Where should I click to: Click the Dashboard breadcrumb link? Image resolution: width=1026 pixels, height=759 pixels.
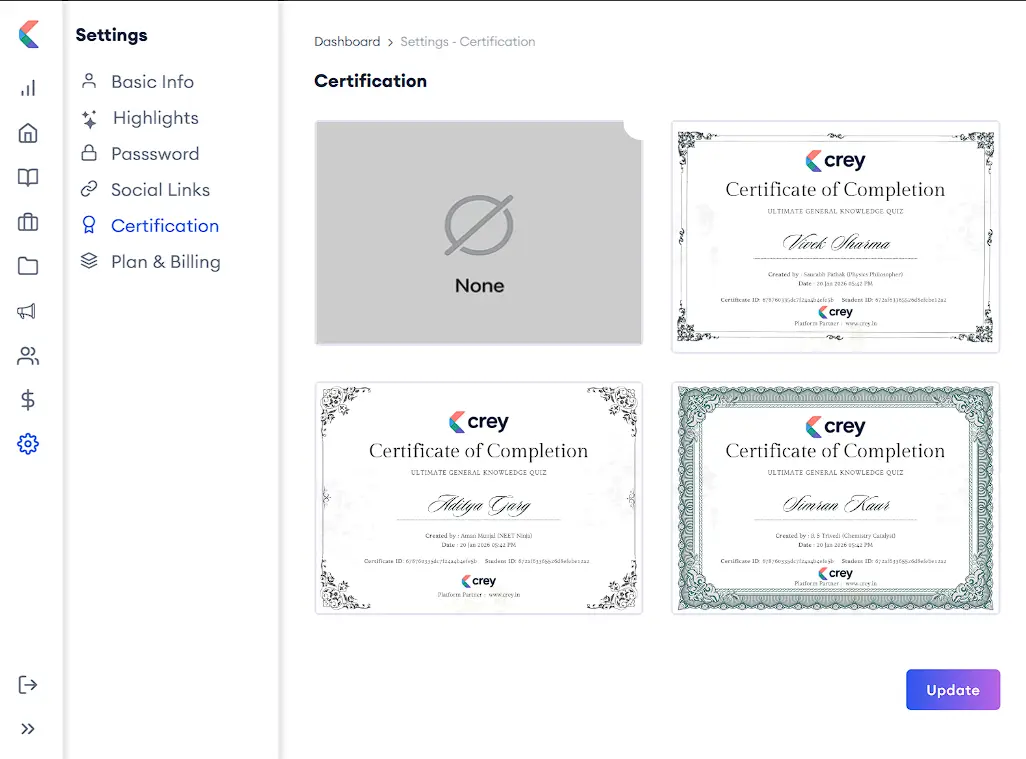(x=347, y=42)
